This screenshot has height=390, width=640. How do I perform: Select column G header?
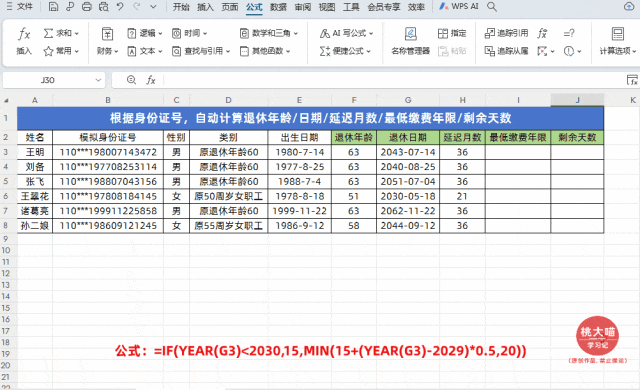(x=408, y=100)
